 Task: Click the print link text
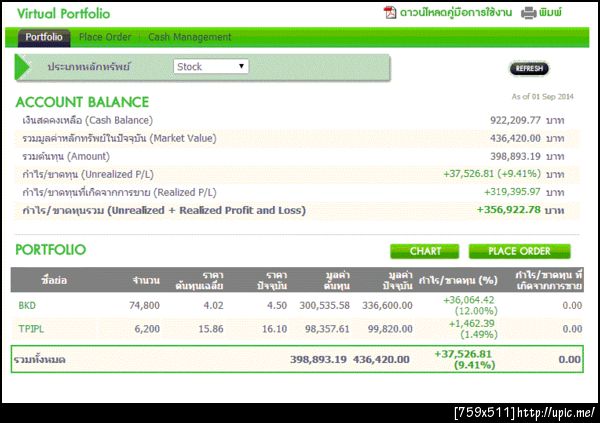[x=551, y=13]
